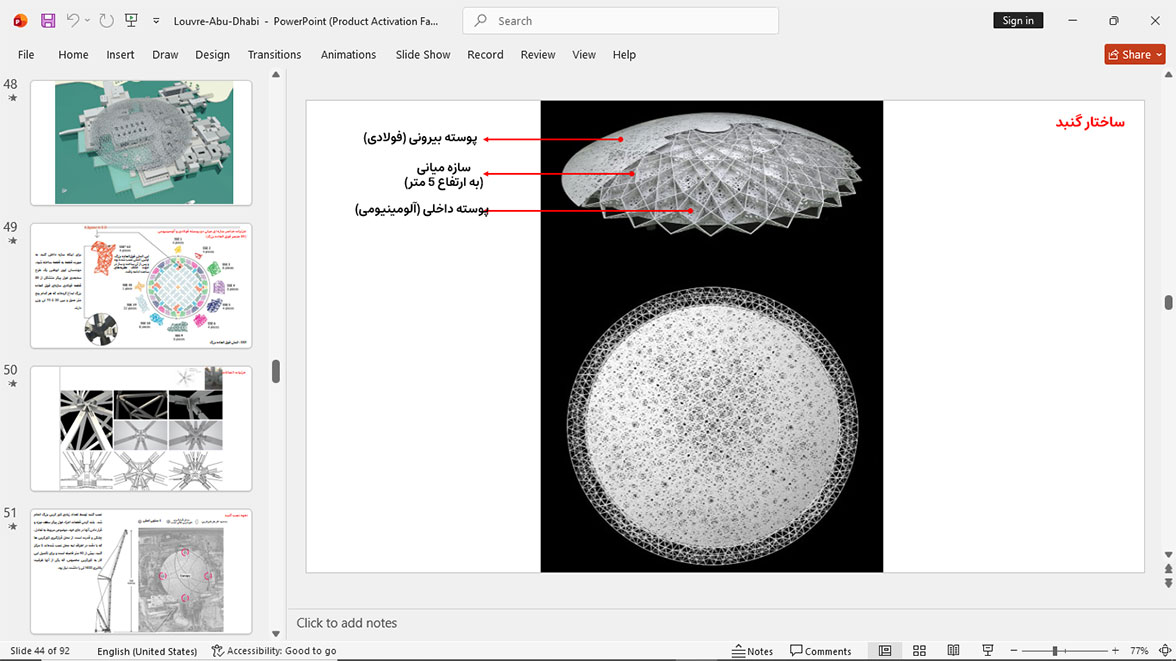Toggle the Comments pane button

coord(820,651)
